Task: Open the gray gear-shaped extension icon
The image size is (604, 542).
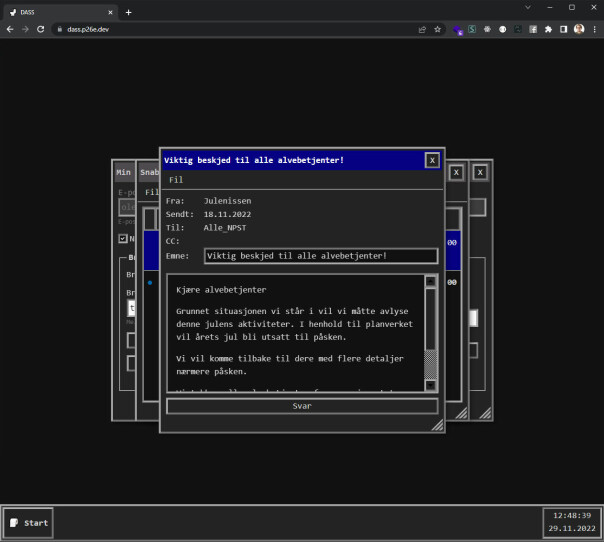Action: (x=487, y=29)
